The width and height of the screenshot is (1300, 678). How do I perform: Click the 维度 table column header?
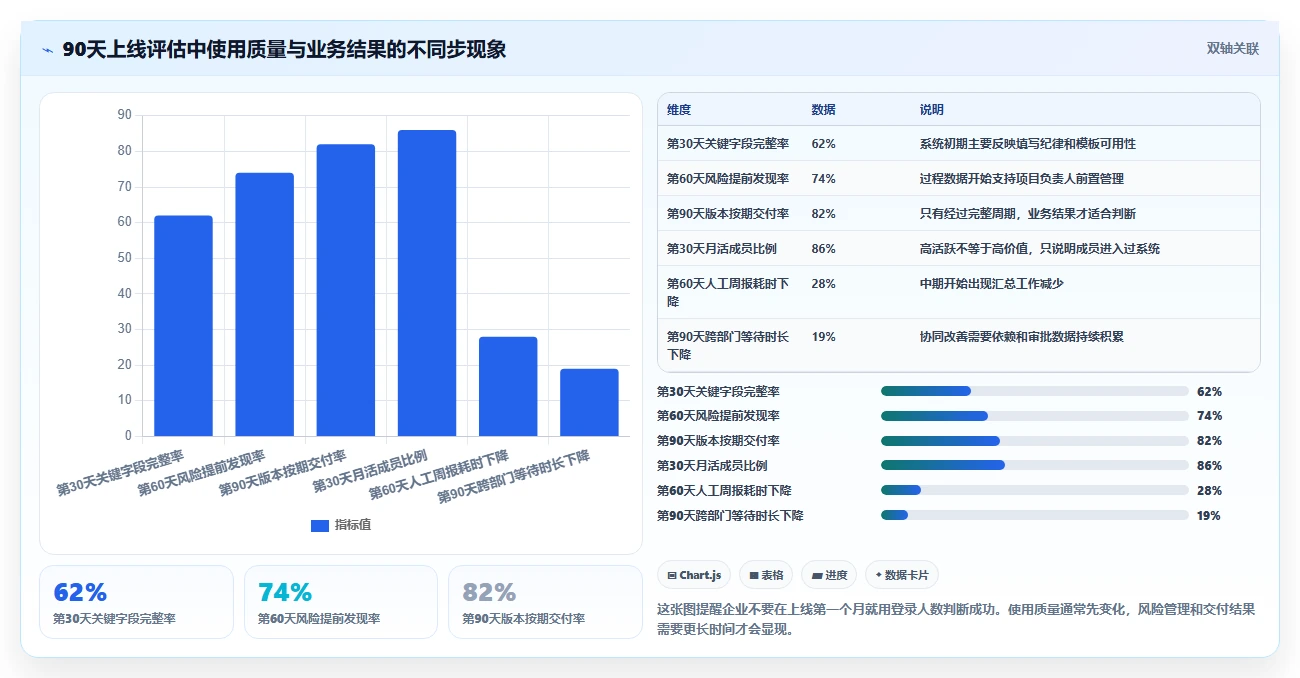[679, 110]
